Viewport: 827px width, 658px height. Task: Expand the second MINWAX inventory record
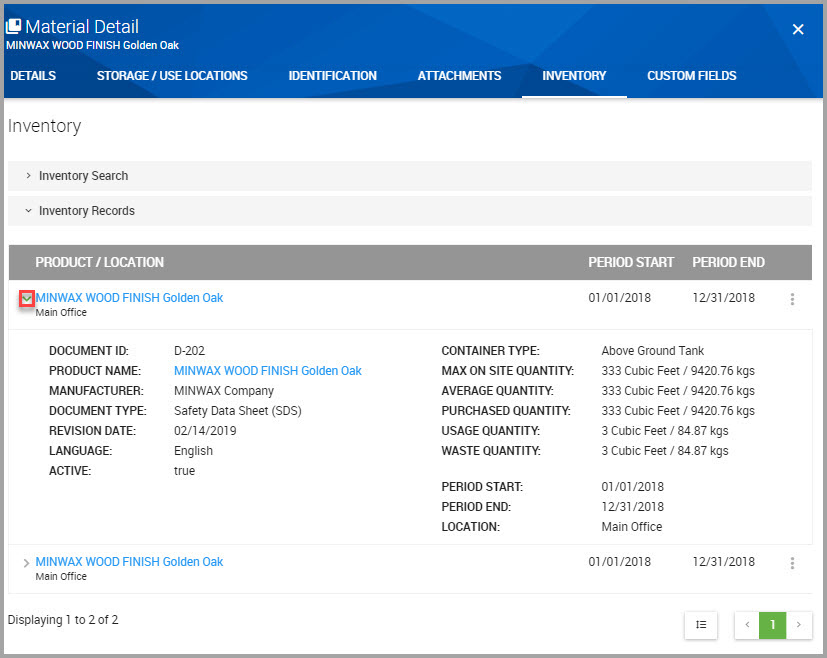[26, 563]
